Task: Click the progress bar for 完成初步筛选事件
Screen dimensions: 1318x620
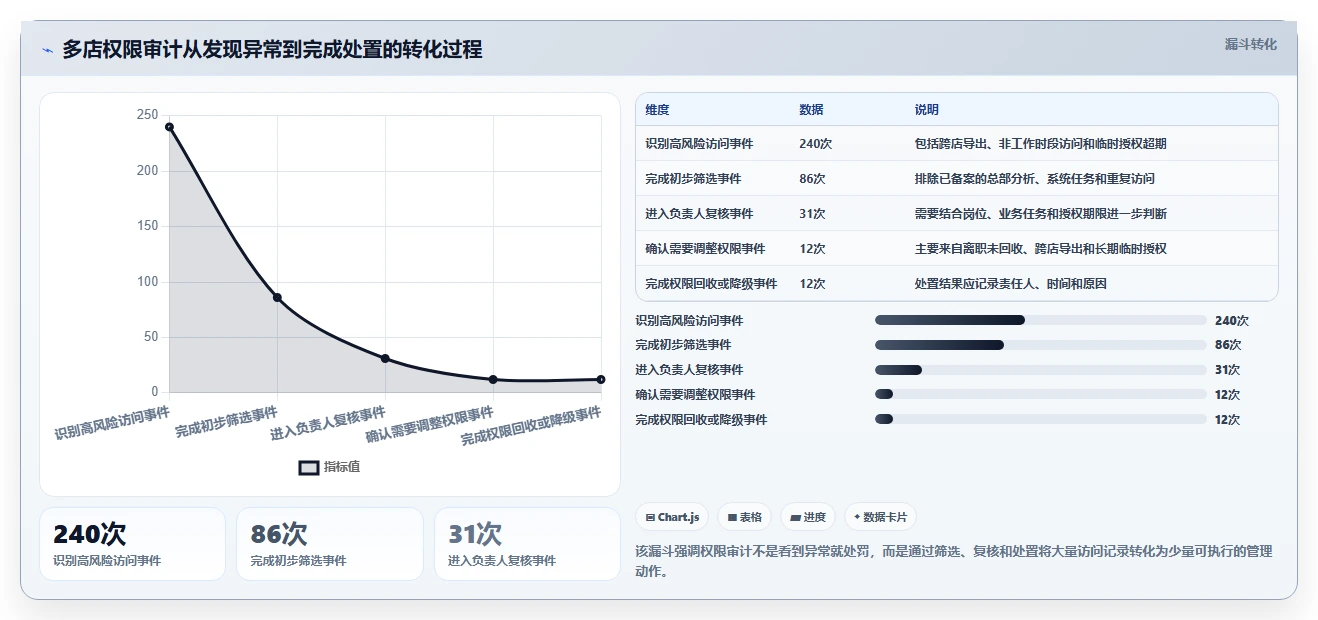Action: pyautogui.click(x=1041, y=345)
